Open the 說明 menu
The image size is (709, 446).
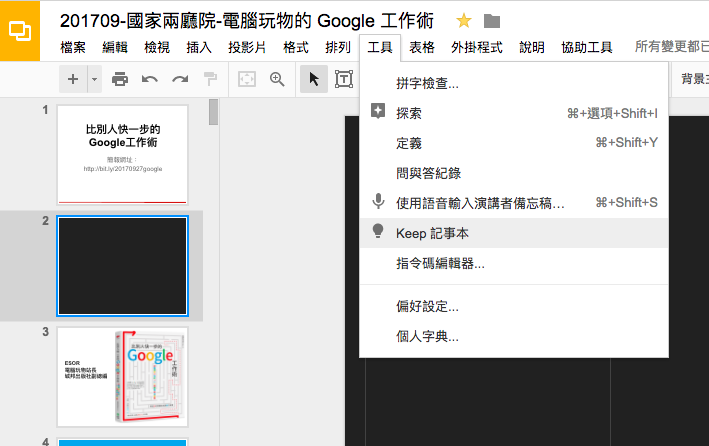click(x=532, y=47)
